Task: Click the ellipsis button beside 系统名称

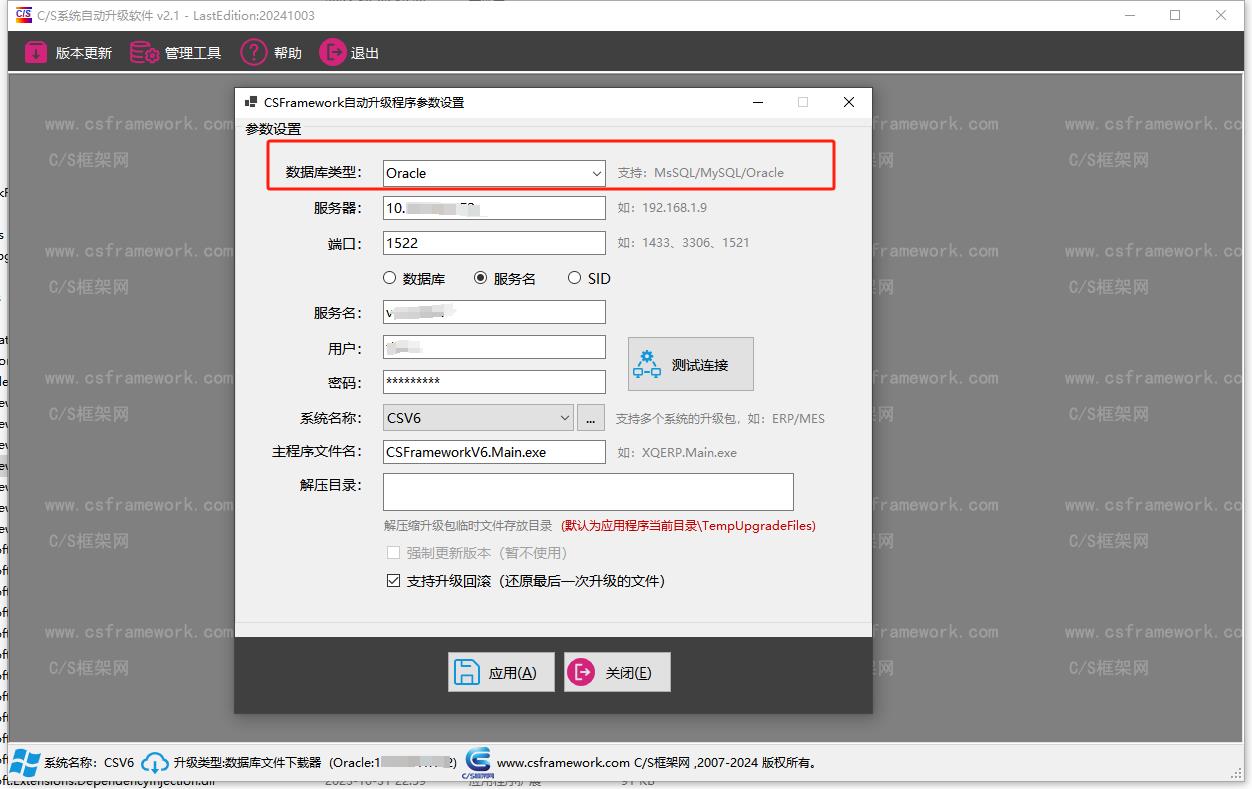Action: [591, 416]
